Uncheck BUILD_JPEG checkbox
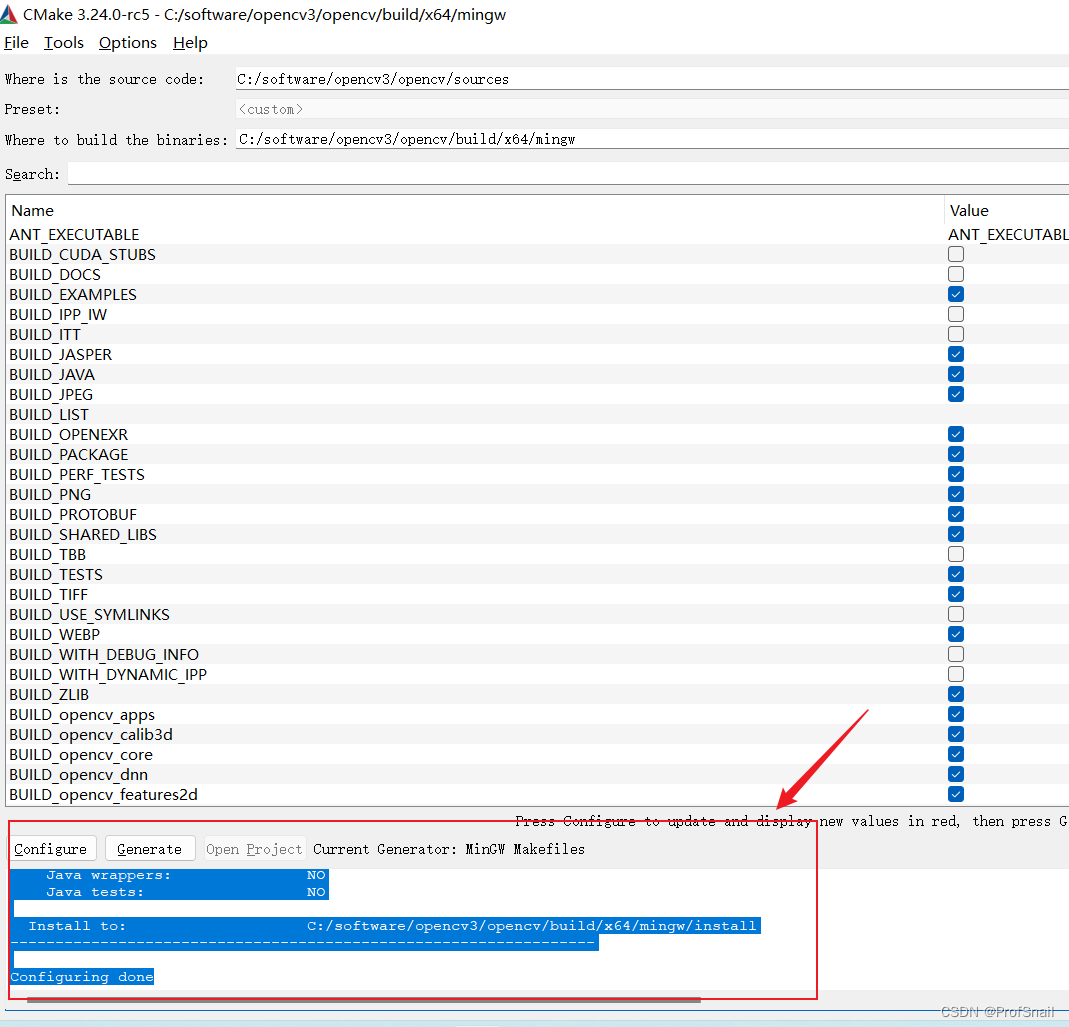The width and height of the screenshot is (1069, 1027). (956, 394)
